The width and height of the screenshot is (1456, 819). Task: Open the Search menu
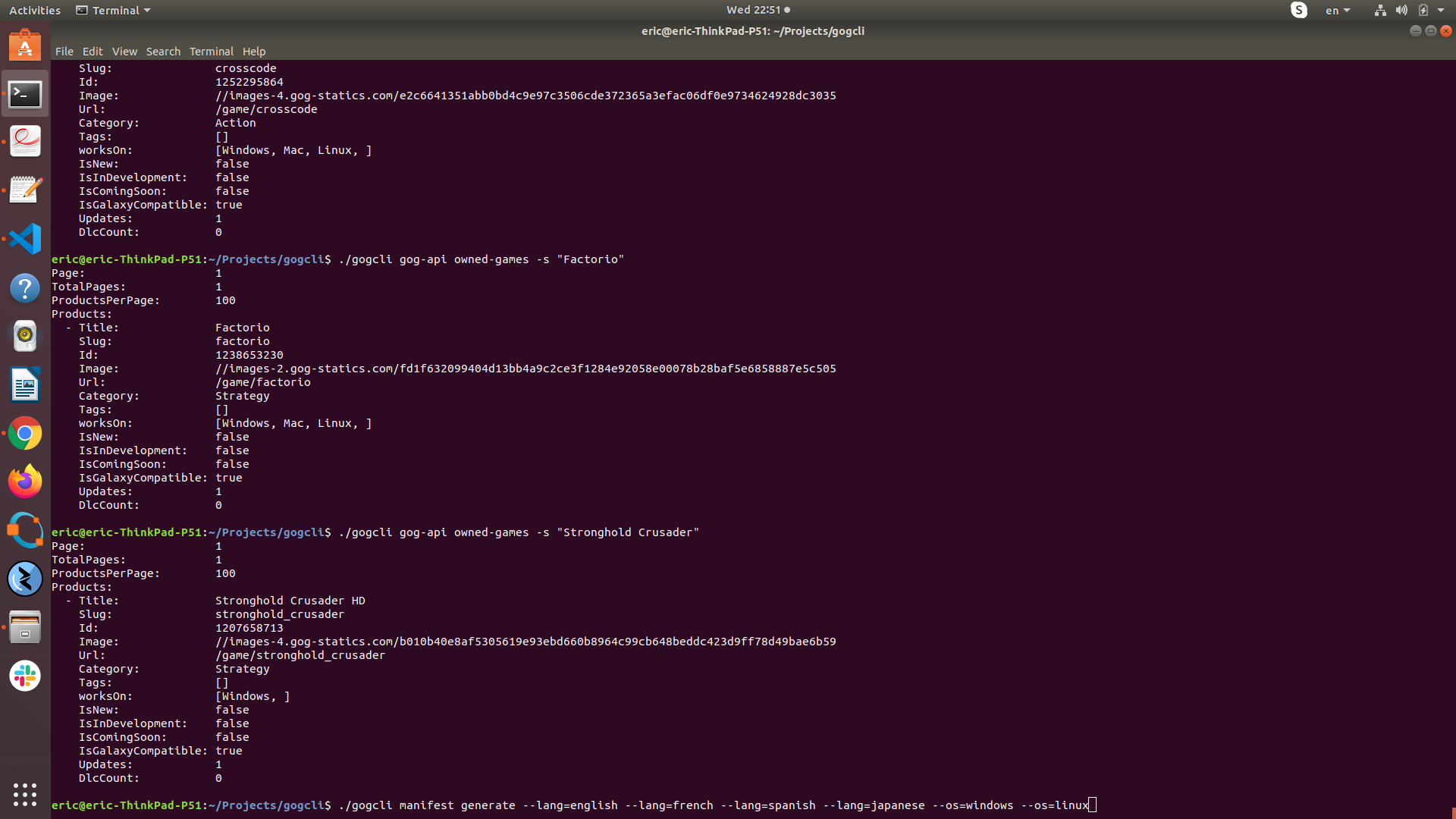pos(163,52)
